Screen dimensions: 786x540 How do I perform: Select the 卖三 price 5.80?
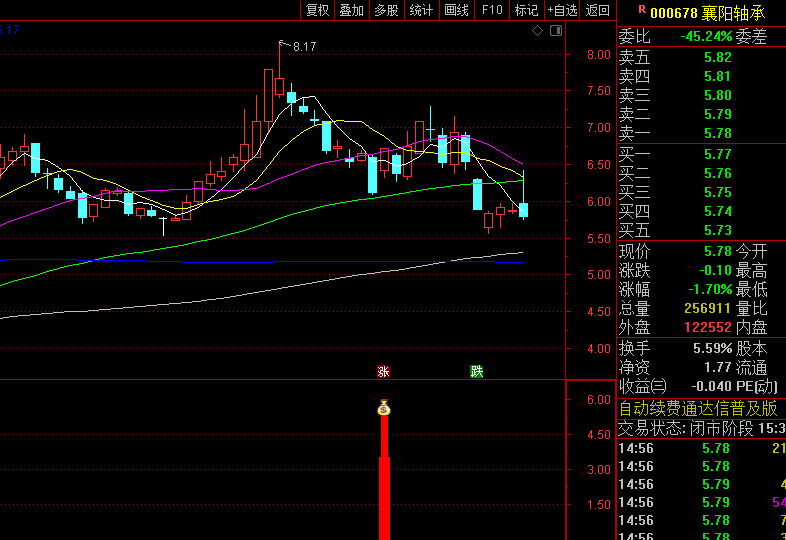click(x=718, y=95)
